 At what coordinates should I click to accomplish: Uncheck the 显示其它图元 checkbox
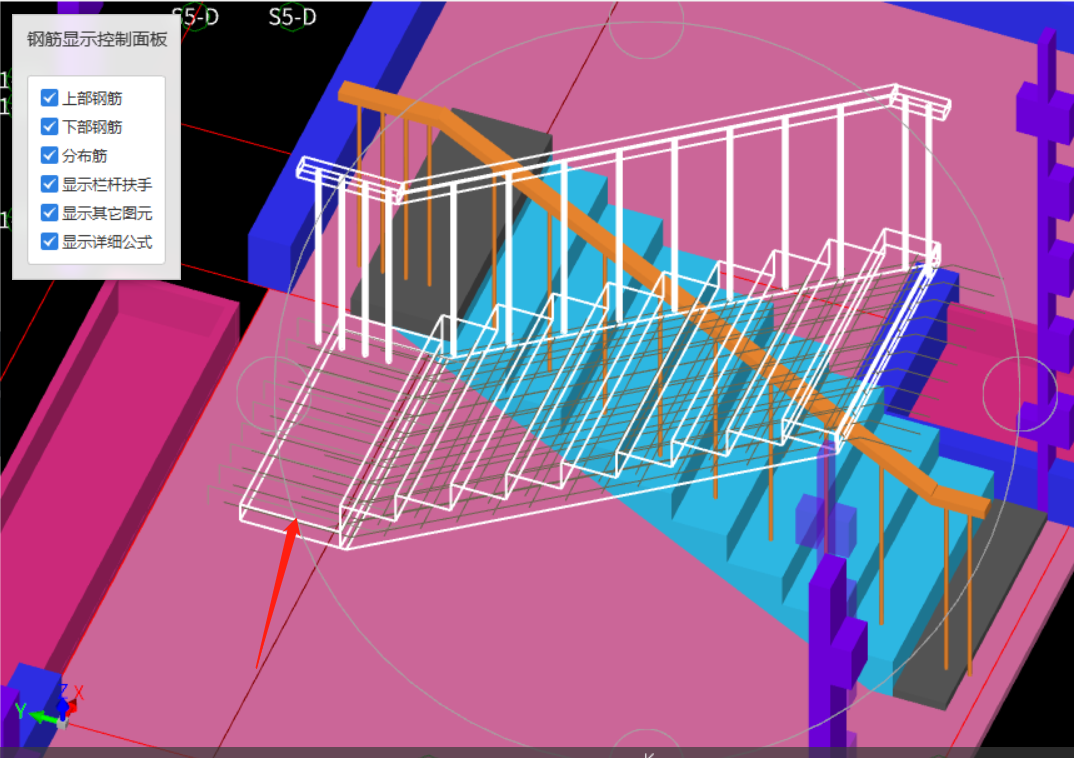click(x=49, y=213)
